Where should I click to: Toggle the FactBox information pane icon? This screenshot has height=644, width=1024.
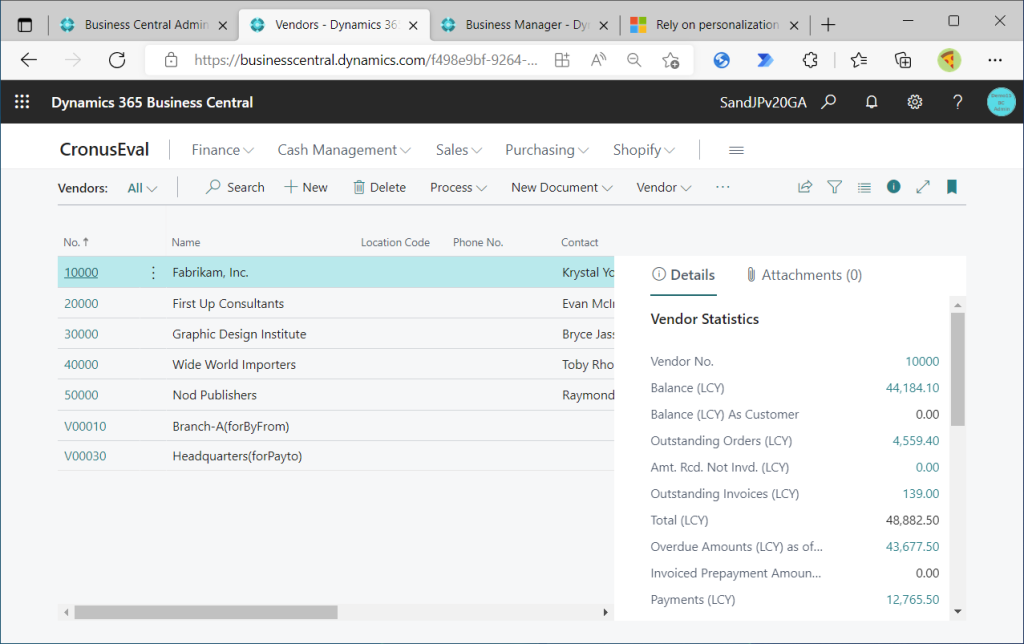[893, 187]
